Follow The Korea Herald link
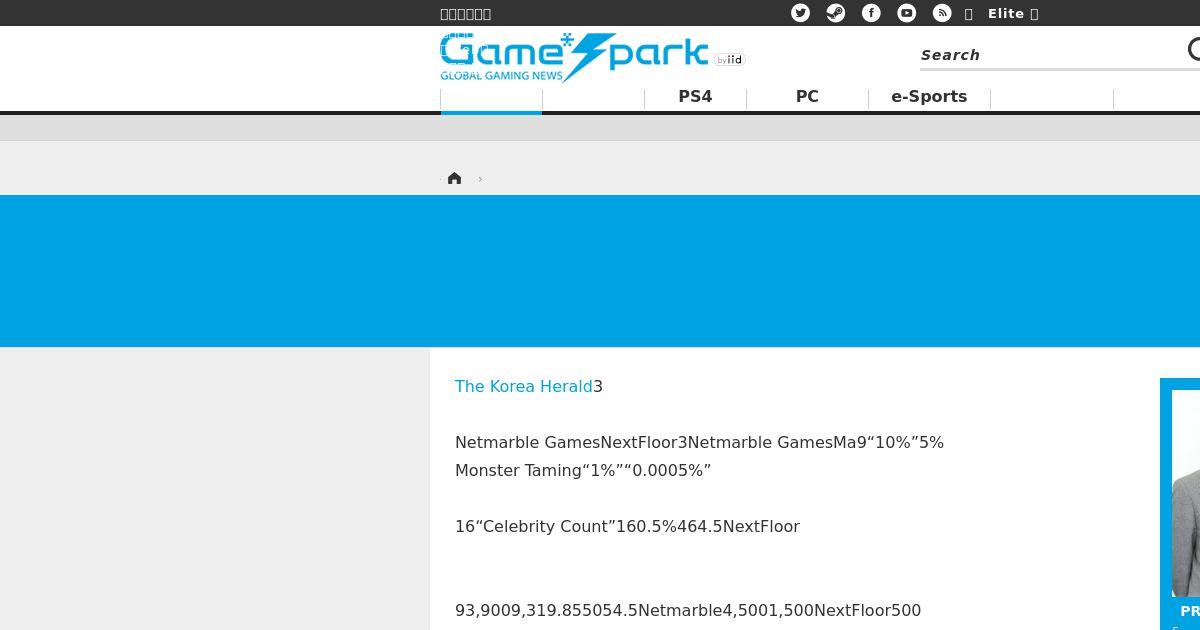Image resolution: width=1200 pixels, height=630 pixels. 524,386
